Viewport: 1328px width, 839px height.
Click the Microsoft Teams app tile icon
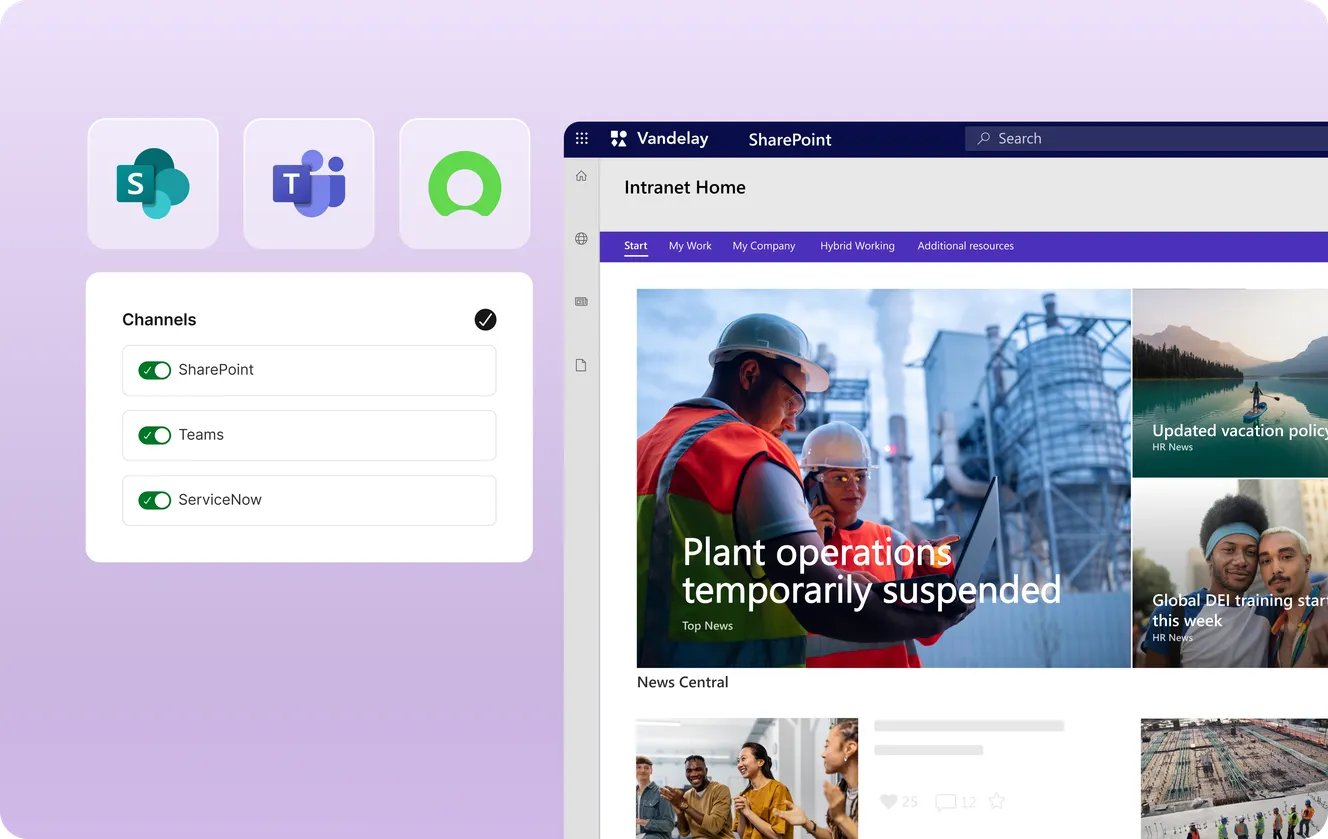click(309, 184)
